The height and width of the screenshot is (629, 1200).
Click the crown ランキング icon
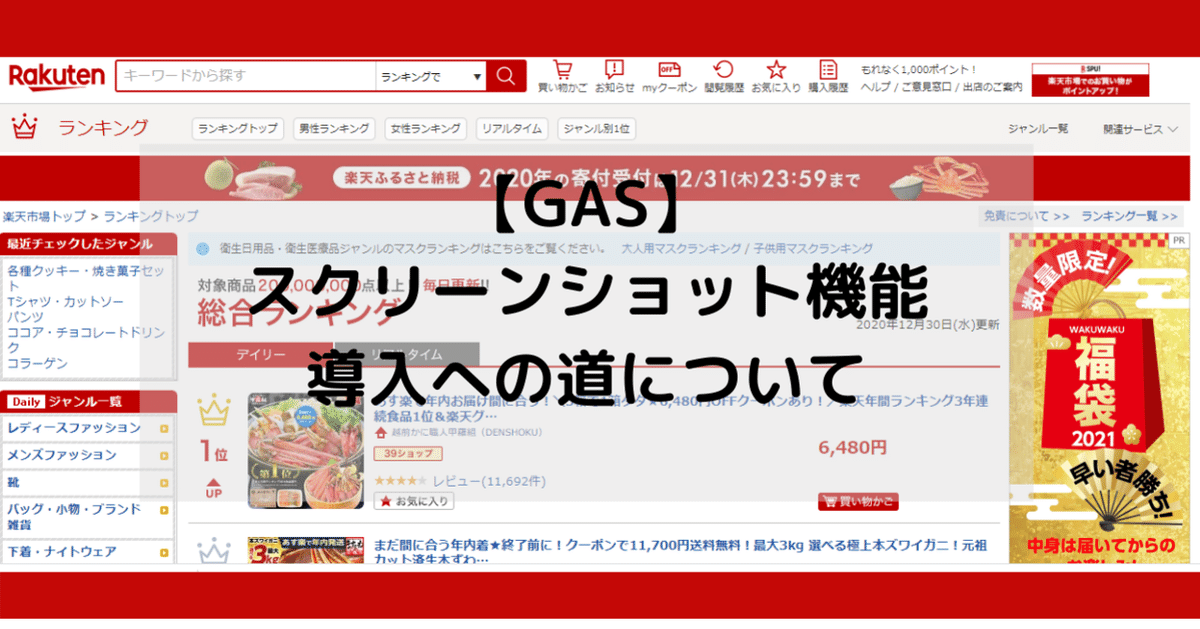click(24, 127)
